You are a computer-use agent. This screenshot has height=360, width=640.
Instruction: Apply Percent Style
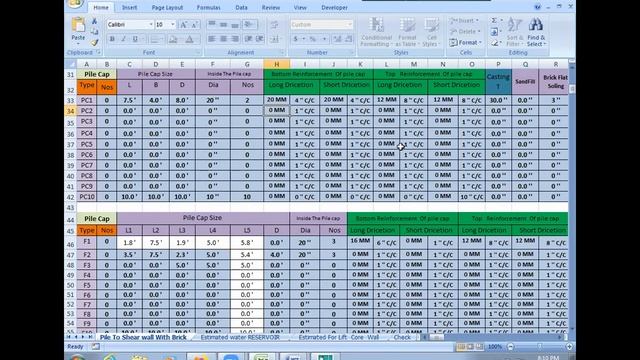click(312, 39)
